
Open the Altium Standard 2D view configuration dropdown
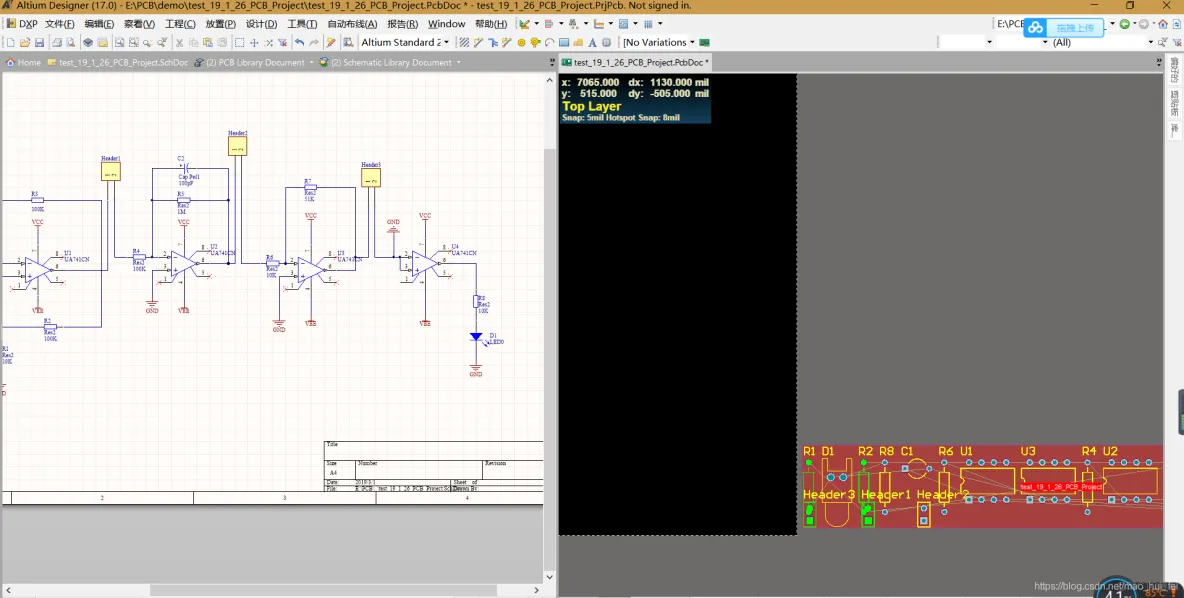pyautogui.click(x=446, y=42)
